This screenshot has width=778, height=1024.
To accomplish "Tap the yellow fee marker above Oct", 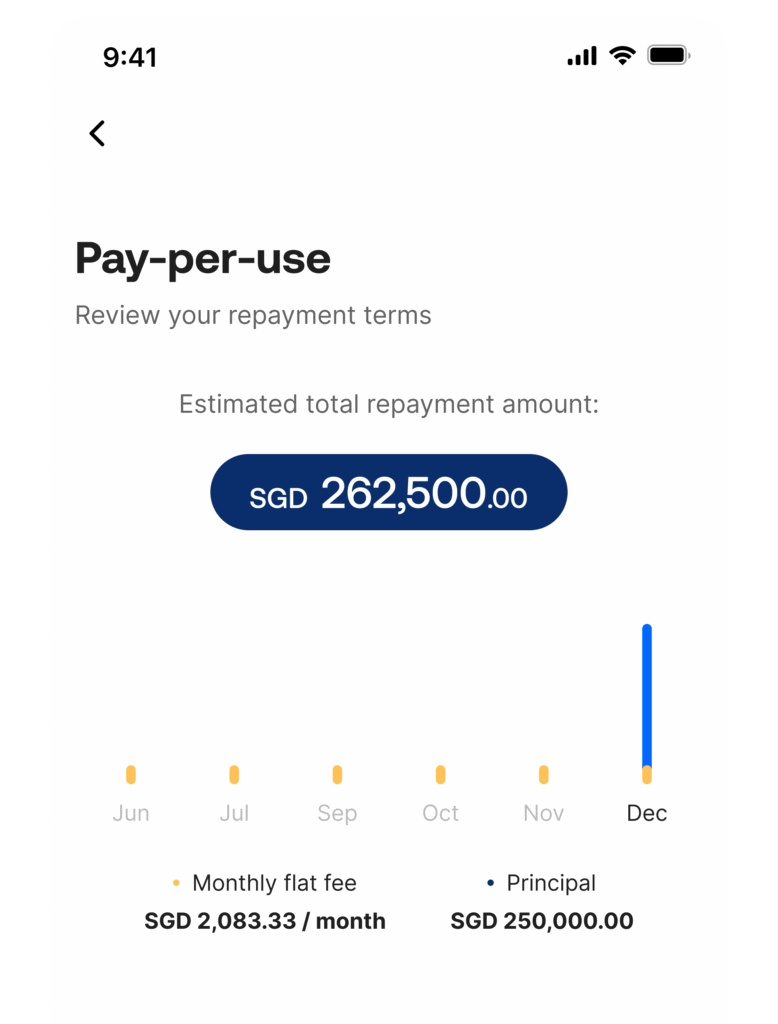I will [440, 775].
